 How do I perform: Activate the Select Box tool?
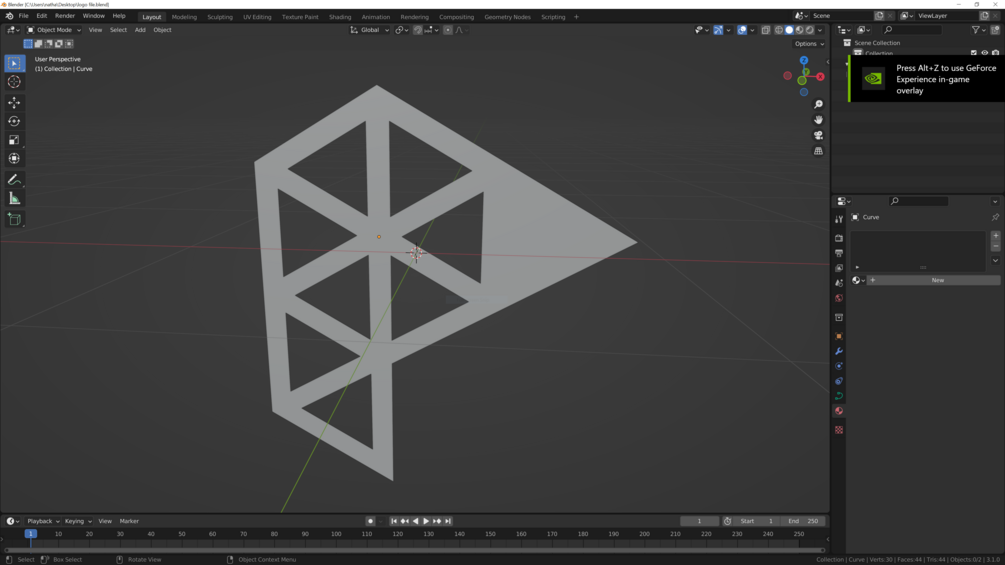pos(14,63)
